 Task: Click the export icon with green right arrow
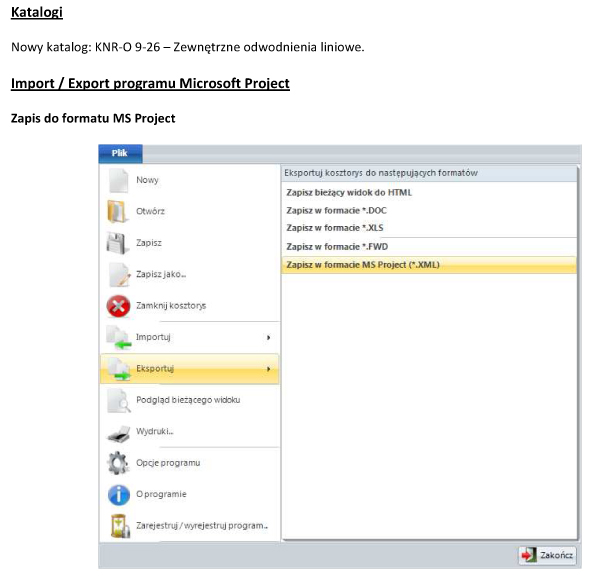118,369
